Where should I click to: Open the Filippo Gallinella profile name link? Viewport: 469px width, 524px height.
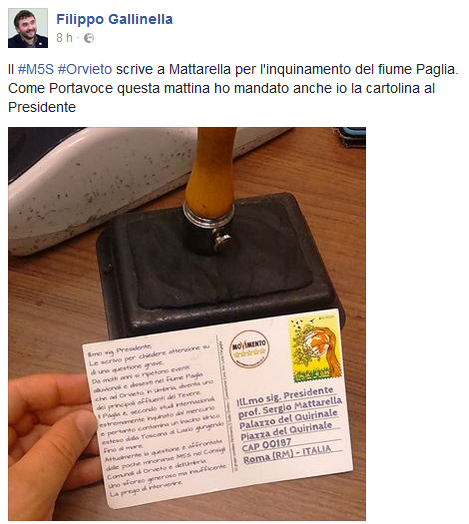tap(114, 19)
